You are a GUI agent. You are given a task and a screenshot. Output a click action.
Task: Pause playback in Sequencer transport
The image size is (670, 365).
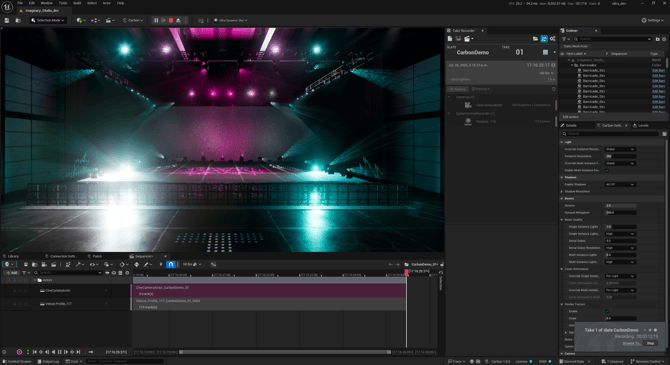[x=59, y=352]
